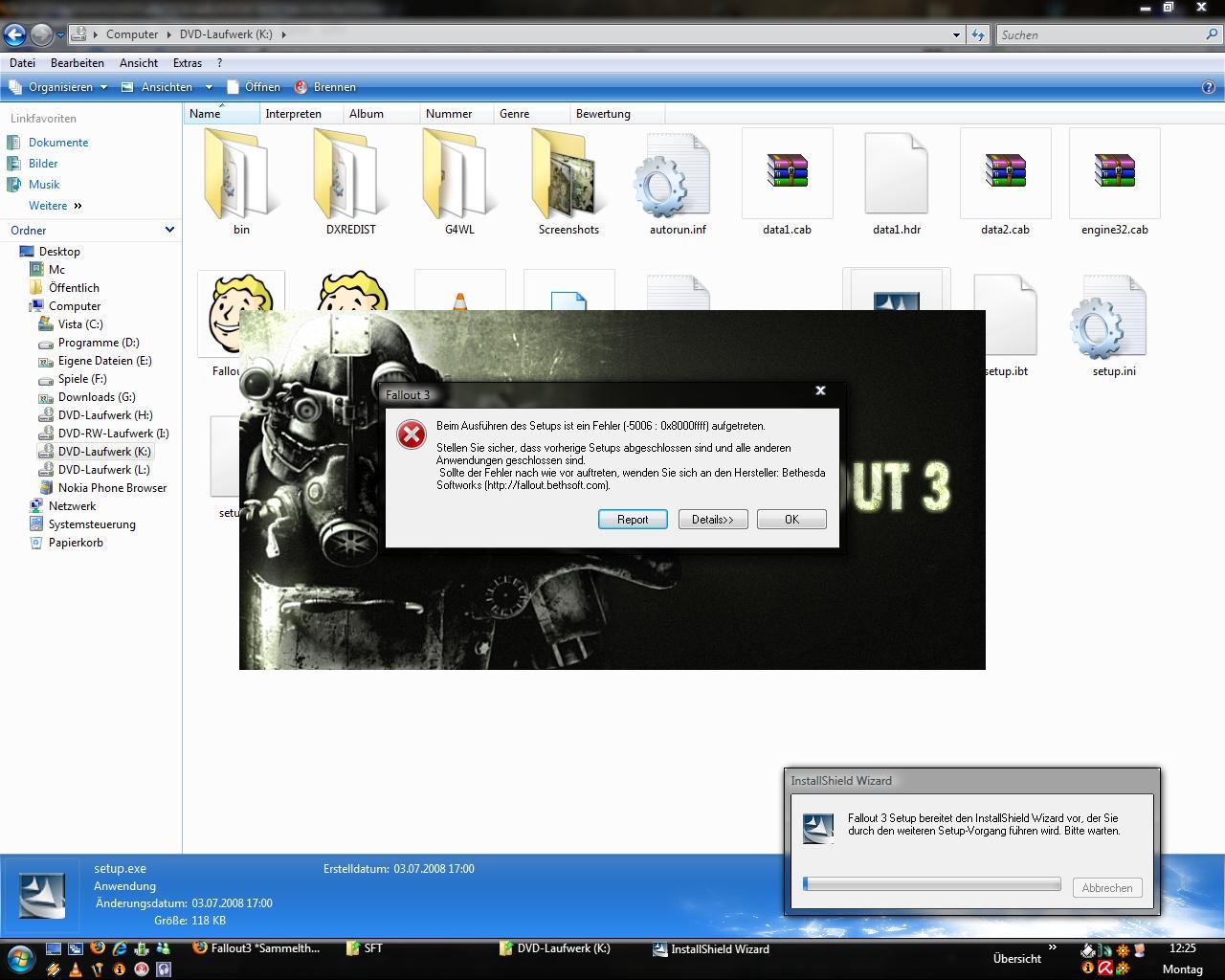
Task: Click the Windows Start orb
Action: pos(21,958)
